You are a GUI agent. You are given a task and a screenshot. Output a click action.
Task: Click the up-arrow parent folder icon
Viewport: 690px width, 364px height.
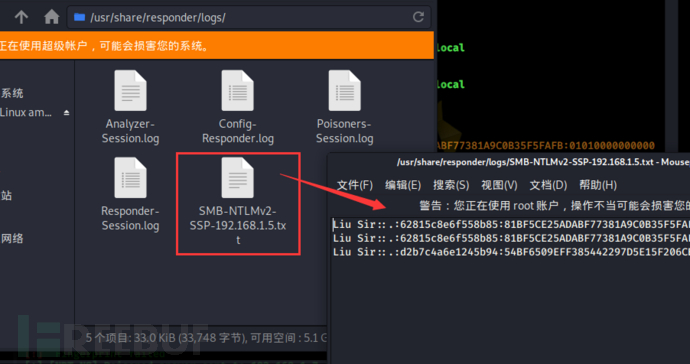[21, 17]
